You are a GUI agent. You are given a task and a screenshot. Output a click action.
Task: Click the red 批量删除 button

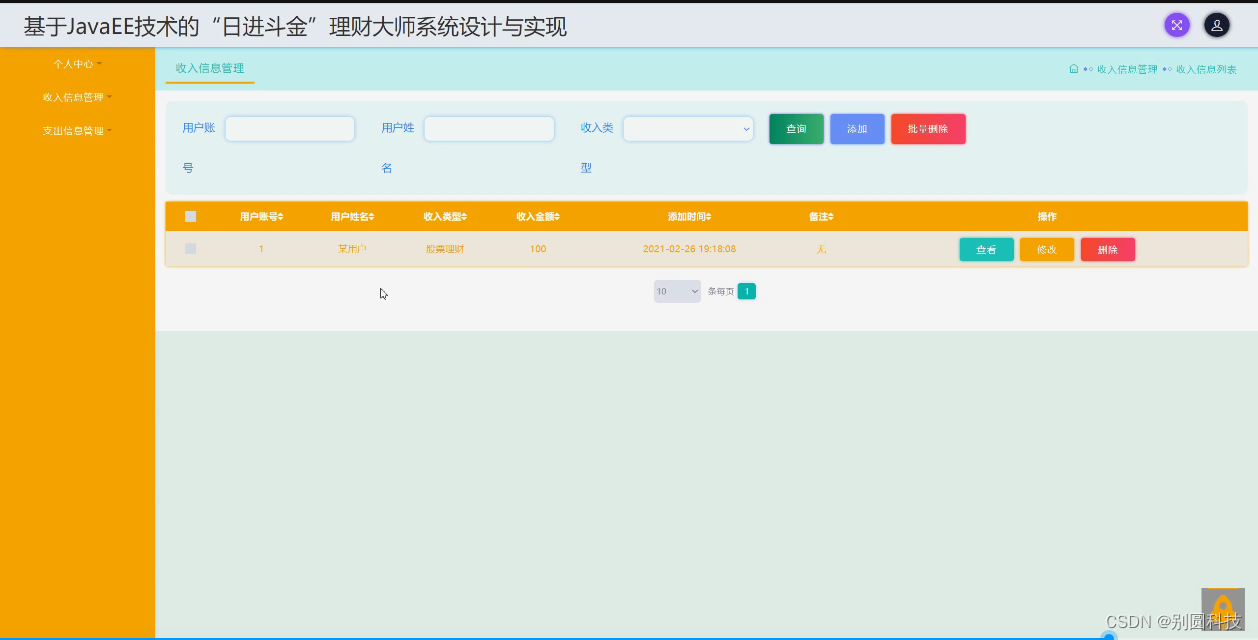click(928, 128)
